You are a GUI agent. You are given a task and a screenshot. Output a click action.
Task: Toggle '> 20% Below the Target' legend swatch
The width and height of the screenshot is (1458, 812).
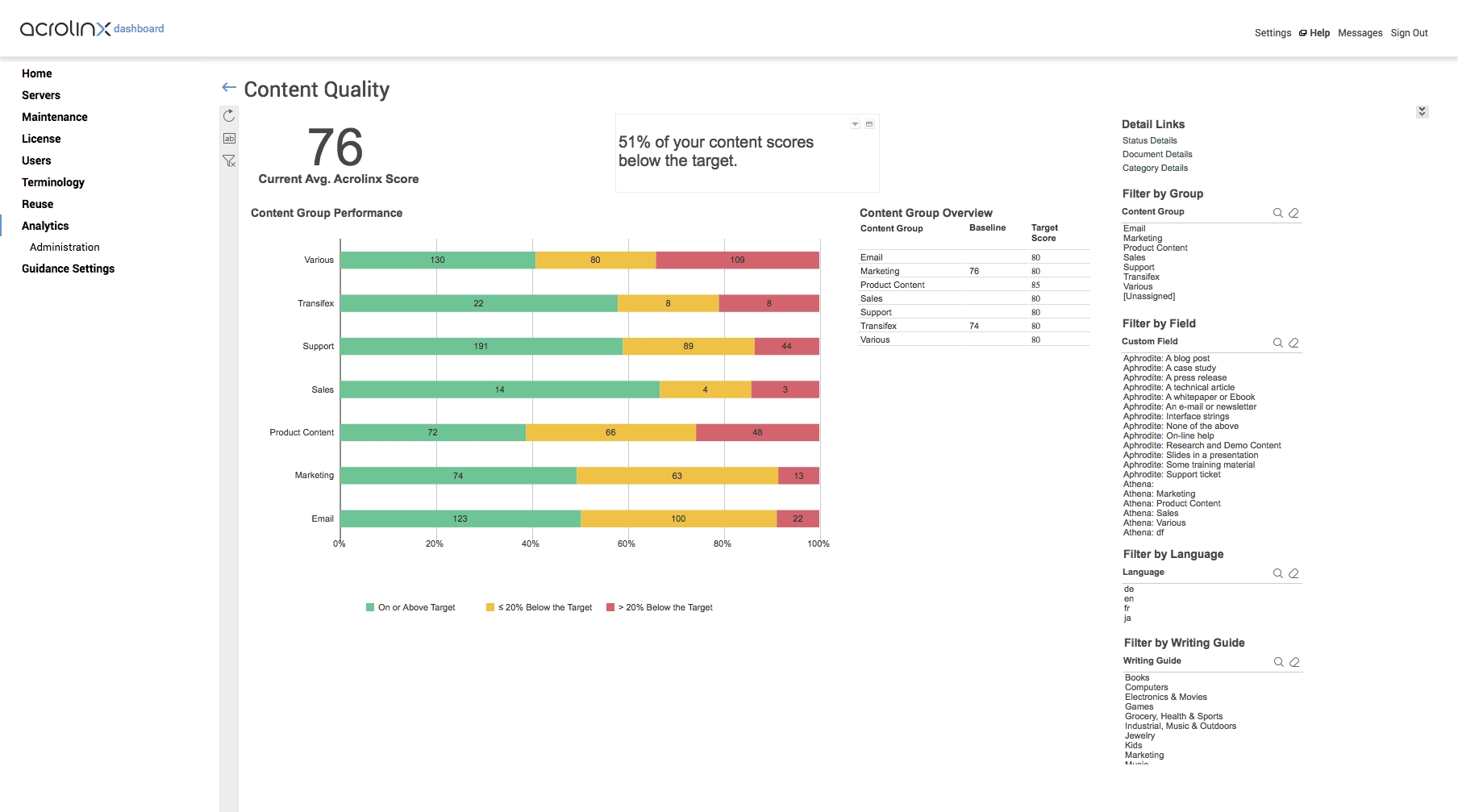point(610,607)
